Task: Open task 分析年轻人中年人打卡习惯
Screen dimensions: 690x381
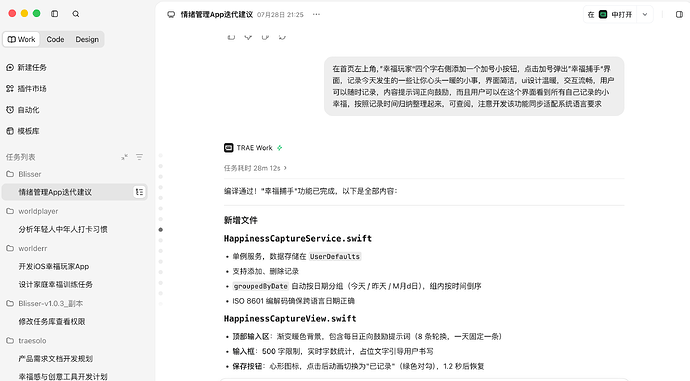Action: (63, 229)
